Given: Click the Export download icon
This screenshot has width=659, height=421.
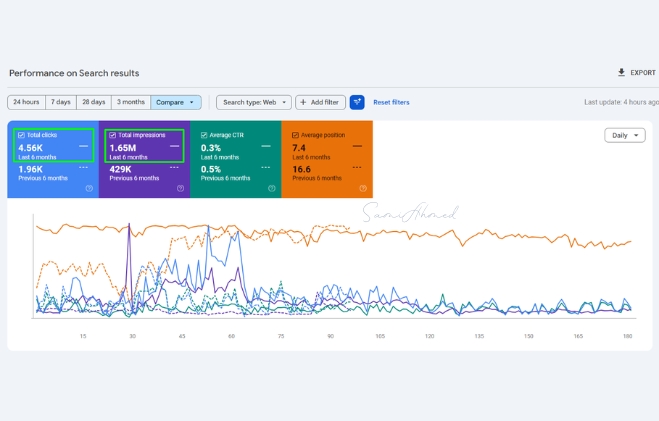Looking at the screenshot, I should [621, 72].
